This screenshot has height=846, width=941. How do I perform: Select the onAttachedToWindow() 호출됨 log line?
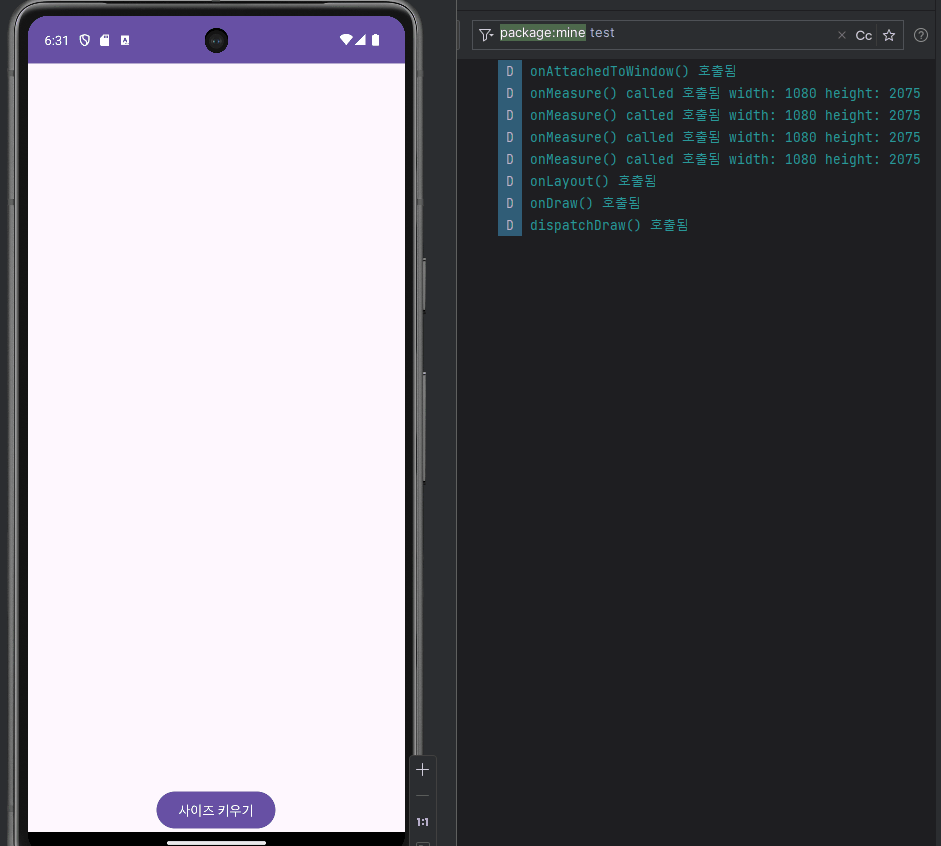(633, 71)
